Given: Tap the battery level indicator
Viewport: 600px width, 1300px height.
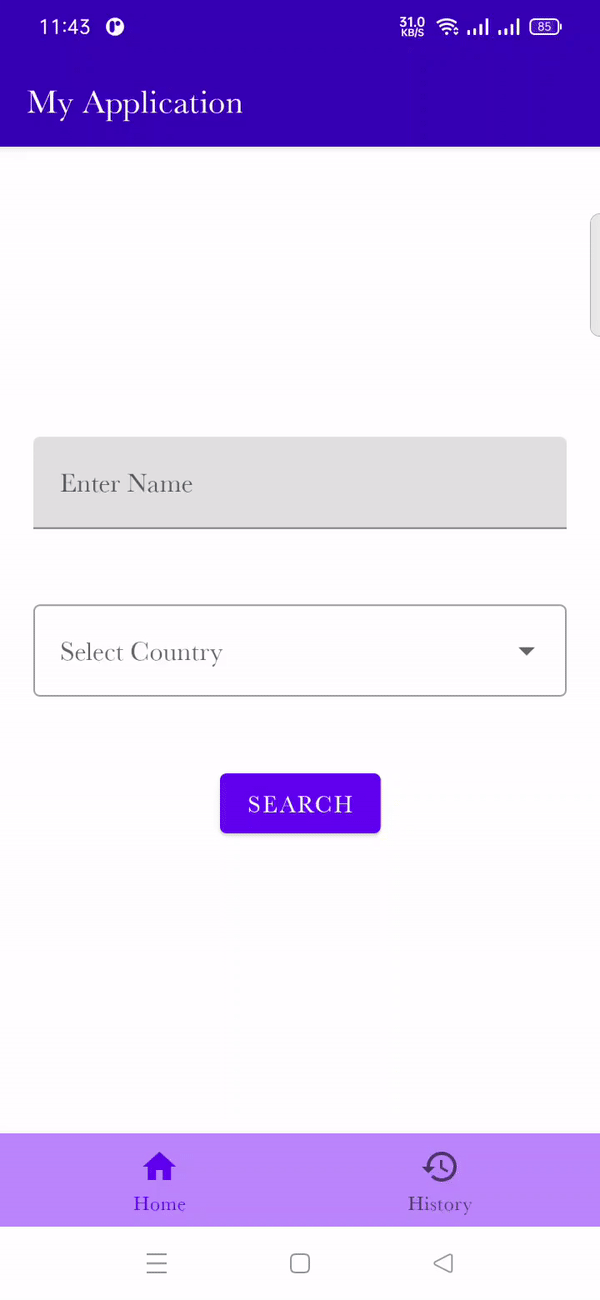Looking at the screenshot, I should click(x=545, y=27).
